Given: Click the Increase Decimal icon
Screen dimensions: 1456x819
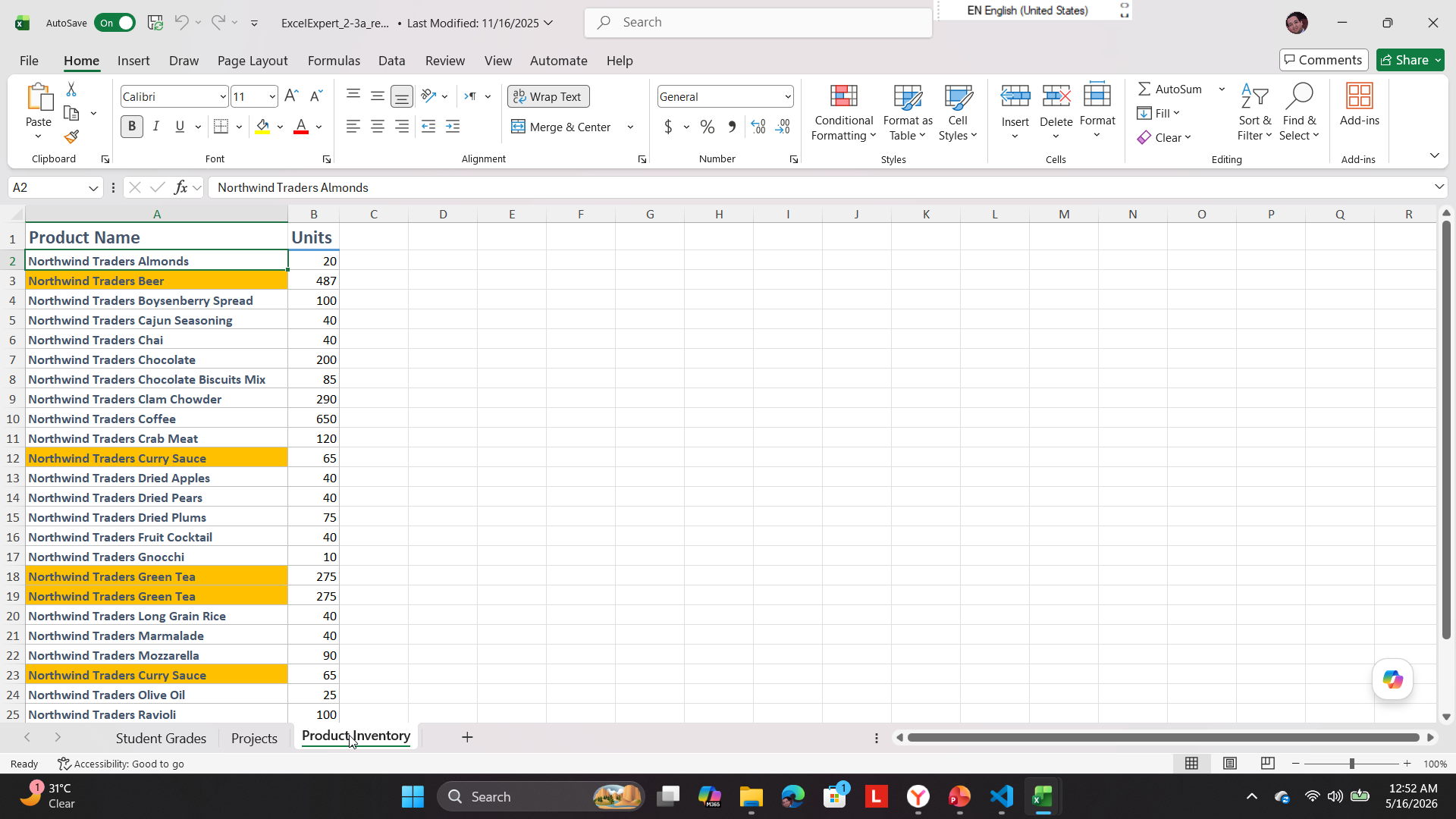Looking at the screenshot, I should point(758,127).
